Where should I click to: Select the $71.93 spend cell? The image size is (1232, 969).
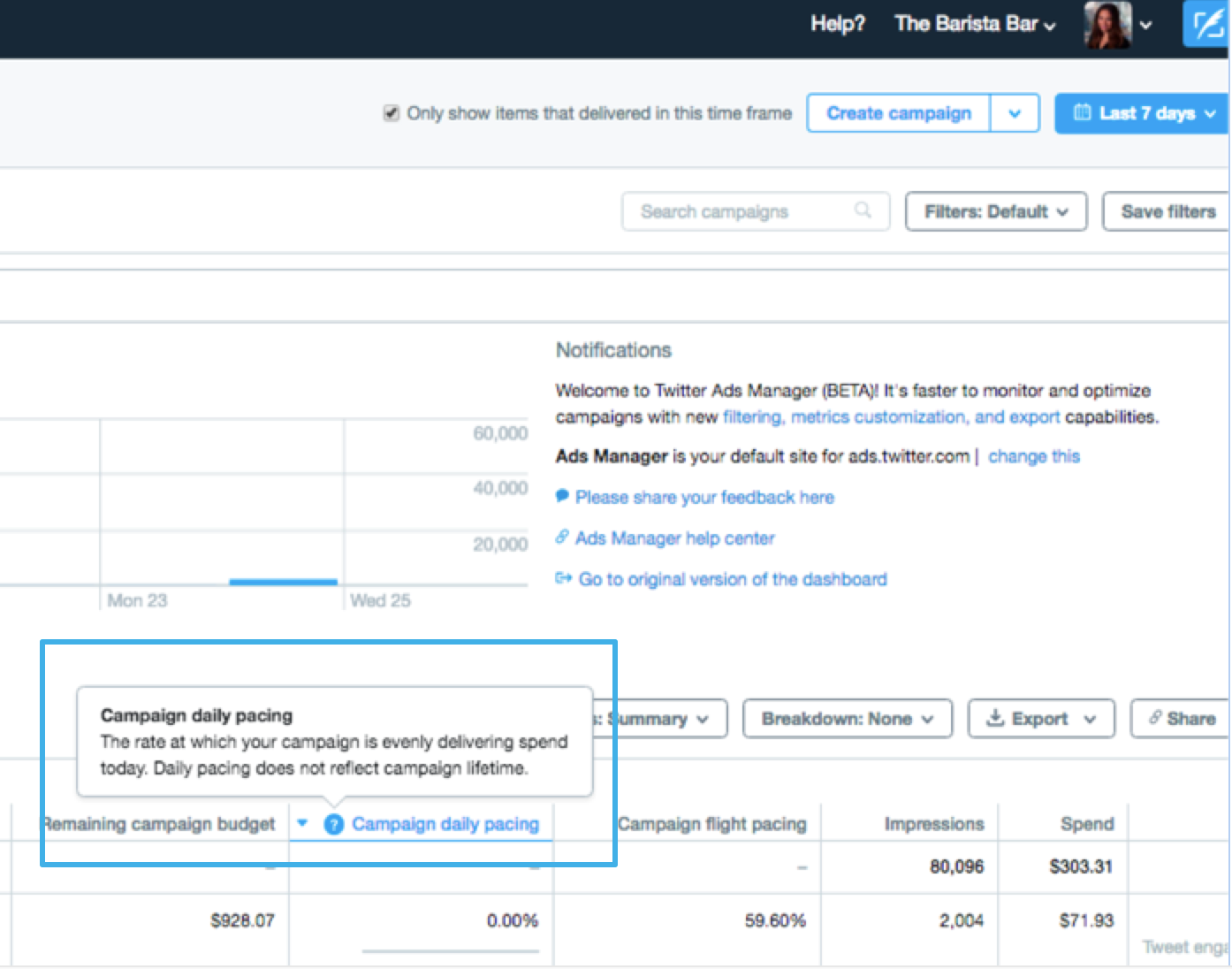[x=1086, y=920]
